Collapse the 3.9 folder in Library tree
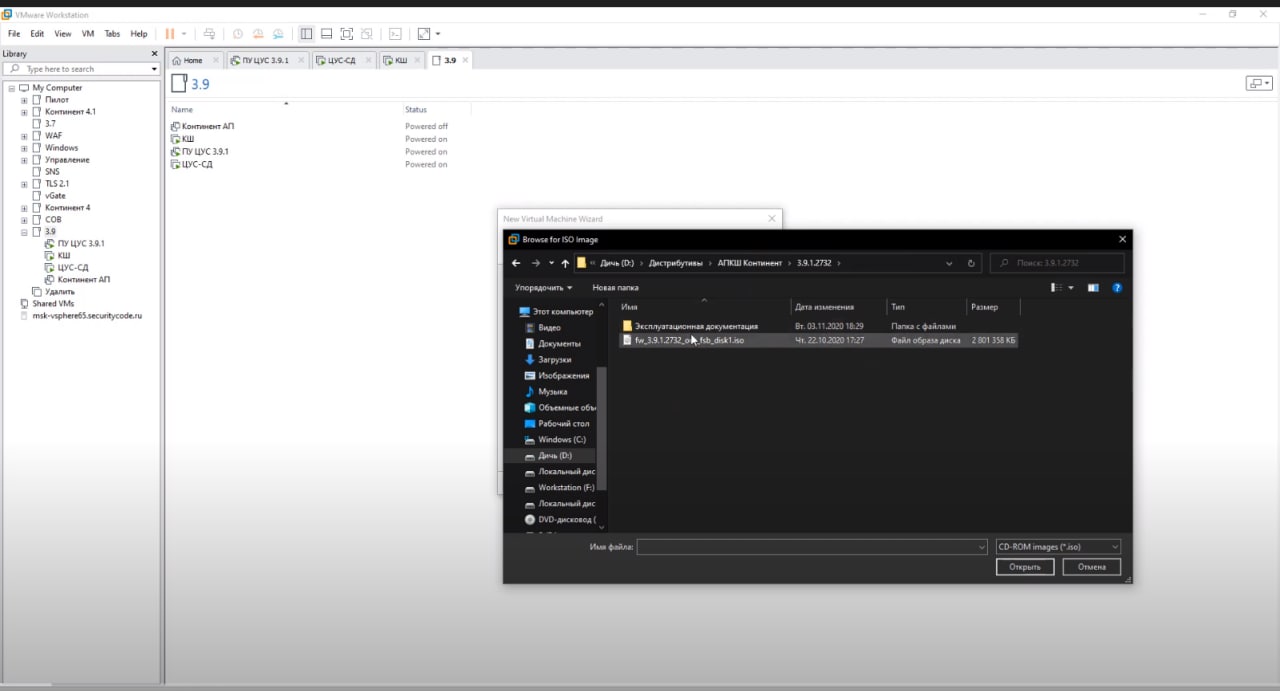The image size is (1280, 691). tap(24, 232)
